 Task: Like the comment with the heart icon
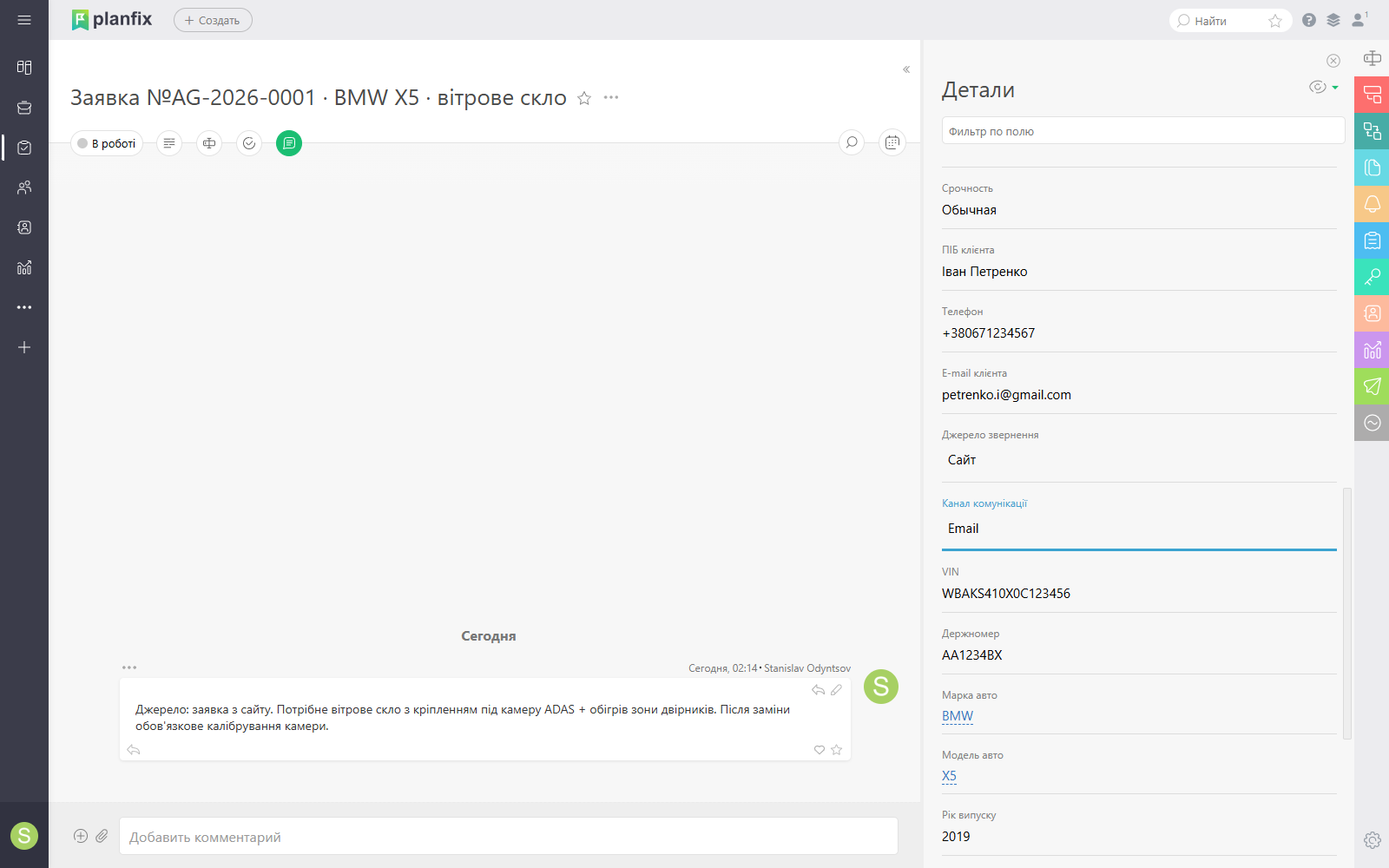pyautogui.click(x=820, y=750)
